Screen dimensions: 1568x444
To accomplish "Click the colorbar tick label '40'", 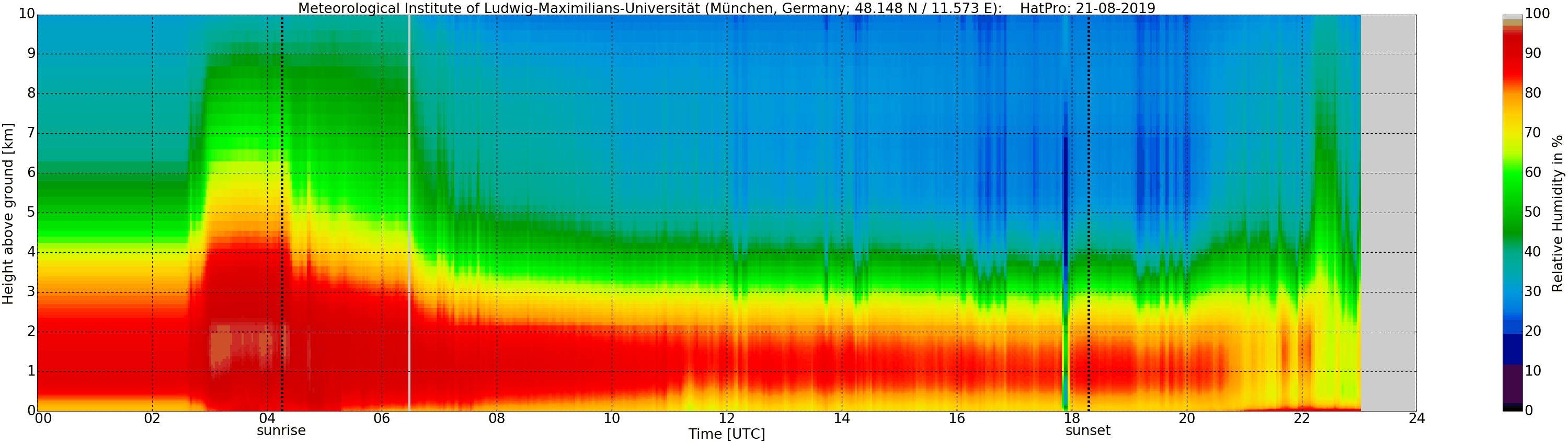I will tap(1532, 252).
